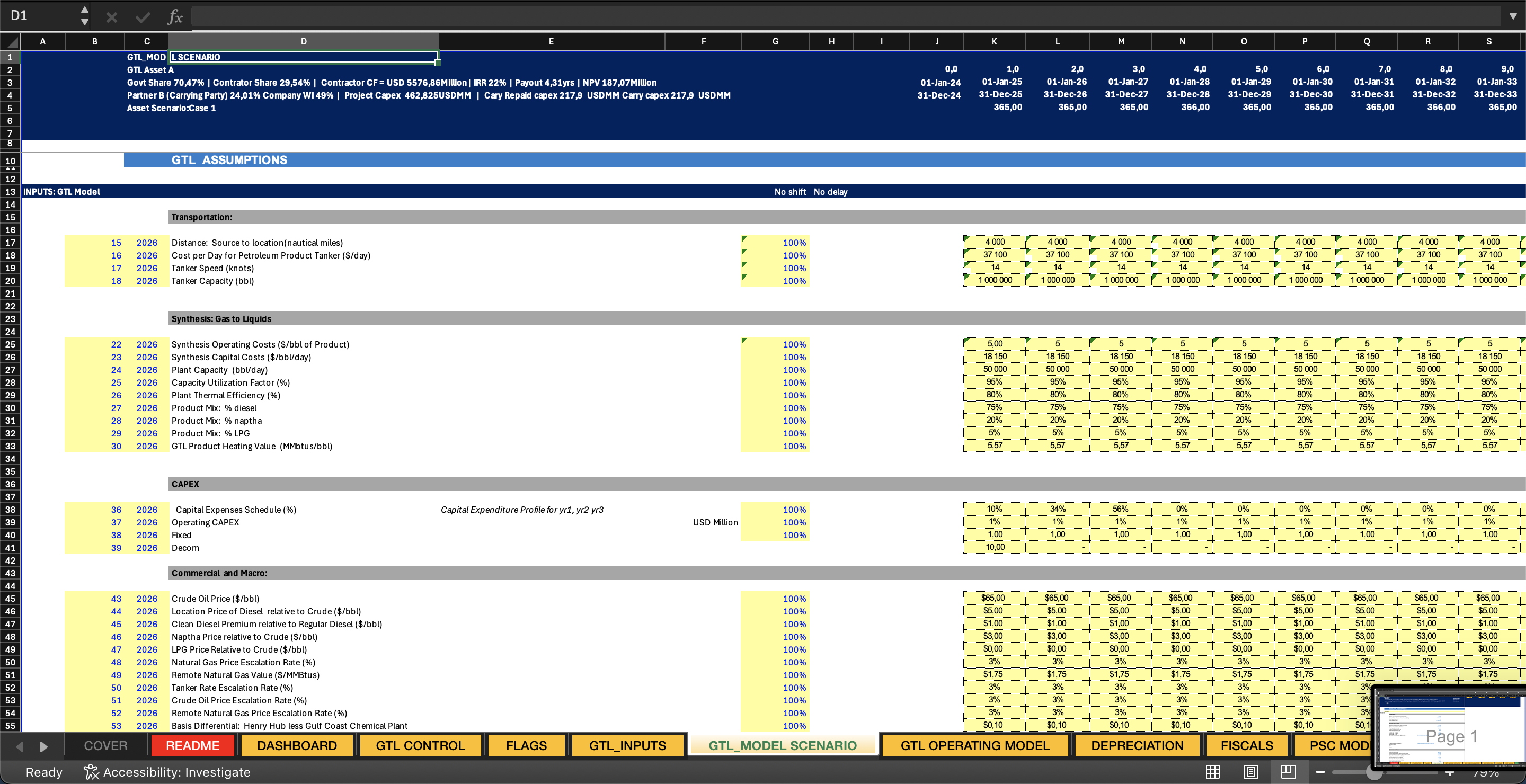Select the GTL_MODEL SCENARIO sheet tab
Viewport: 1526px width, 784px height.
coord(782,745)
